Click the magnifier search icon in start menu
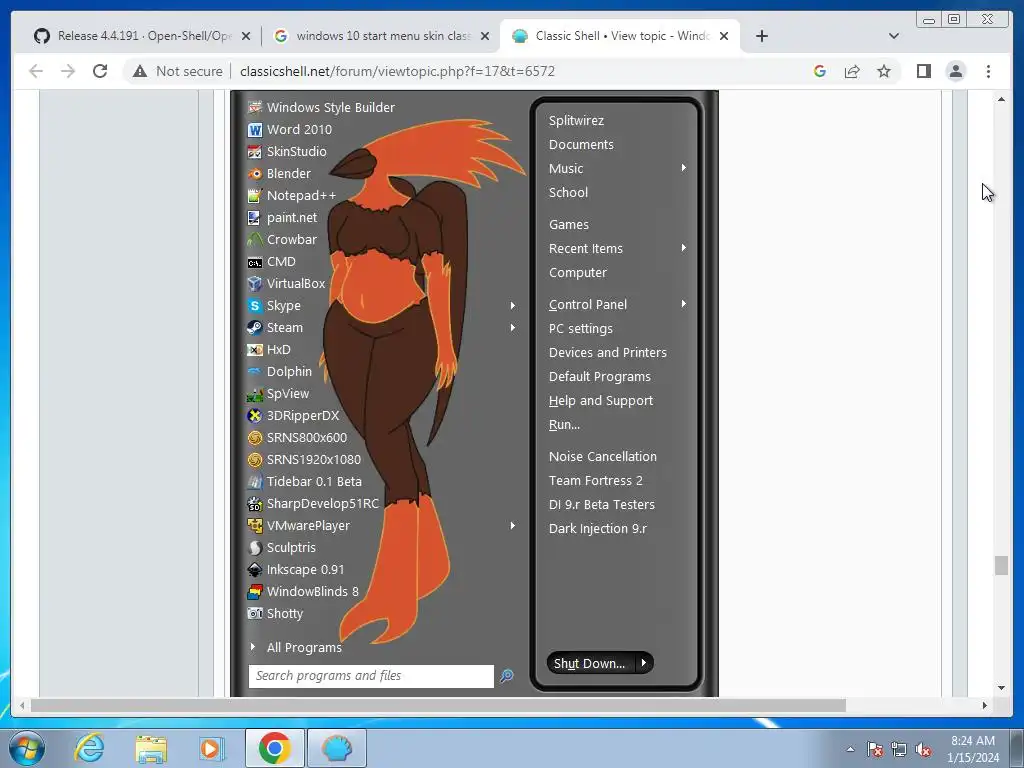This screenshot has height=768, width=1024. tap(506, 676)
